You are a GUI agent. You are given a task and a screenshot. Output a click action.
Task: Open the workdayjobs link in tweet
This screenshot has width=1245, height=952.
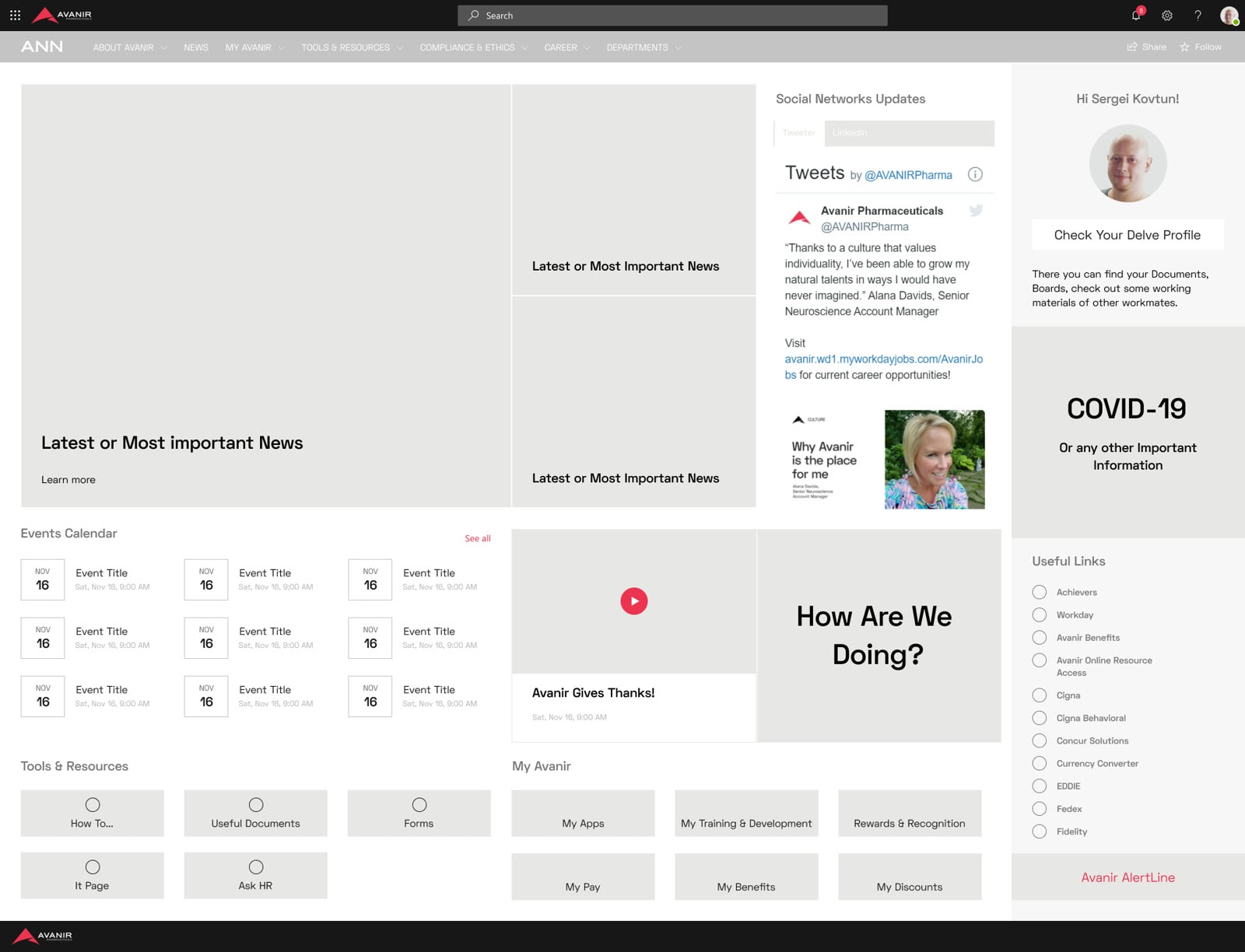(x=884, y=366)
